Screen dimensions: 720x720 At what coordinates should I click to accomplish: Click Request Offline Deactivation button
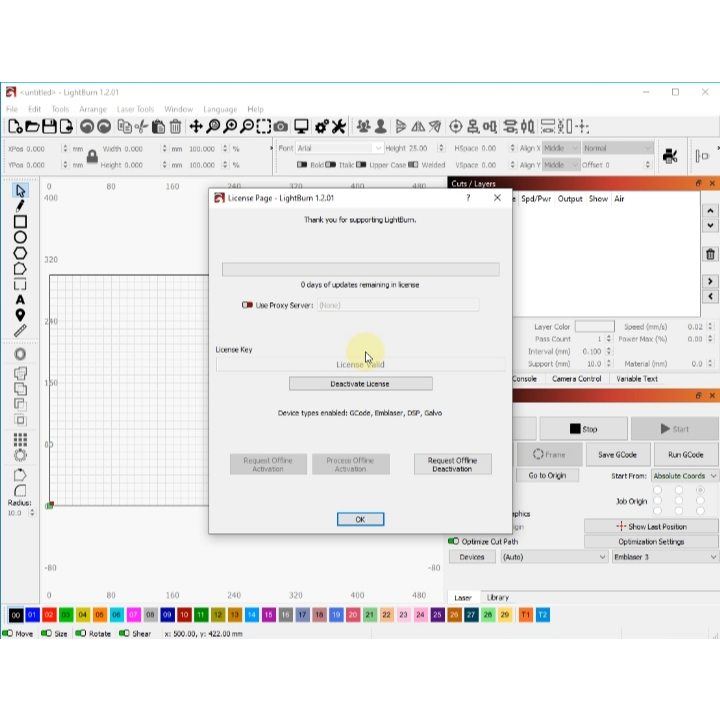point(452,464)
